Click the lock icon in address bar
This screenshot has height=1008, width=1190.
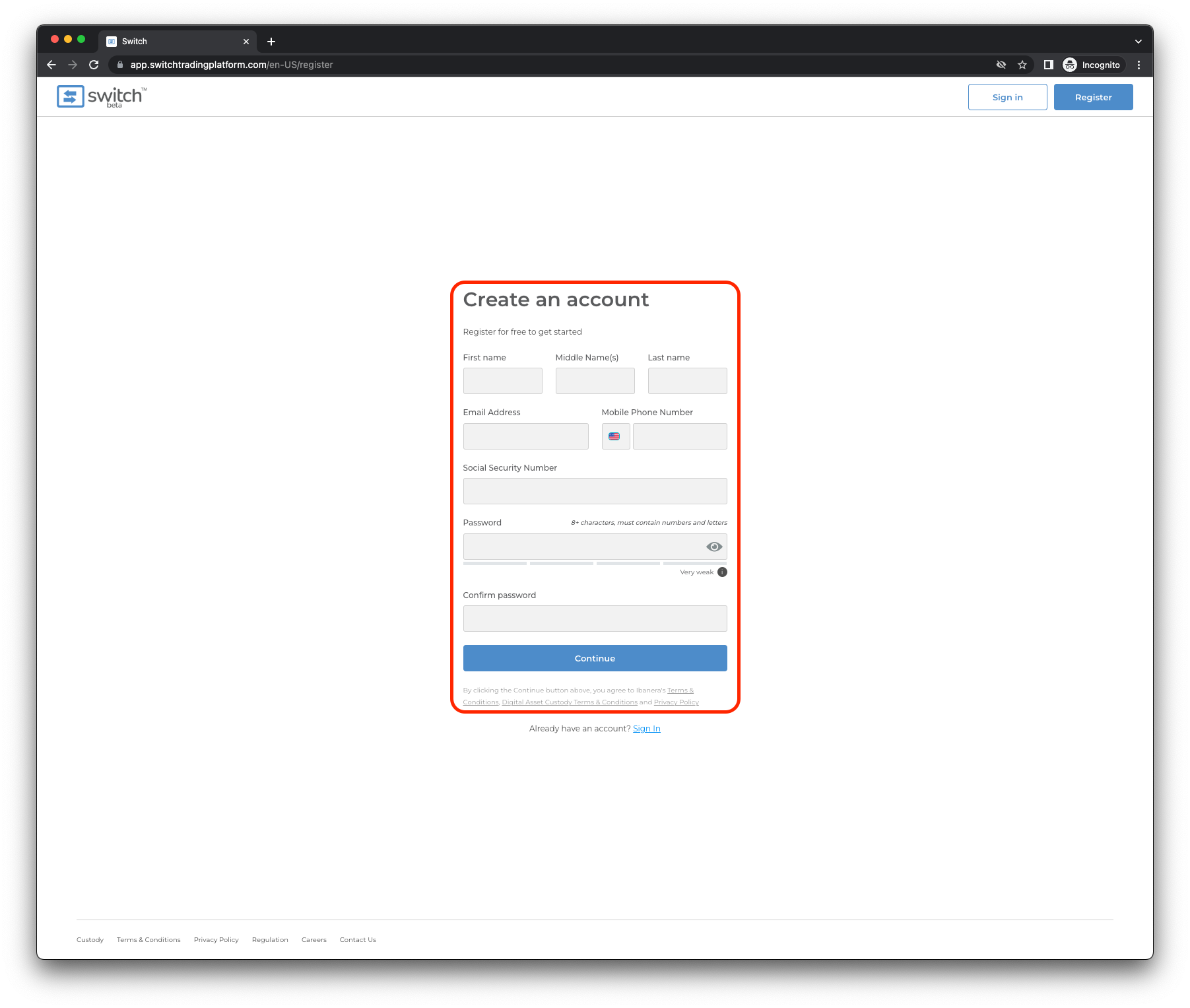pos(120,65)
